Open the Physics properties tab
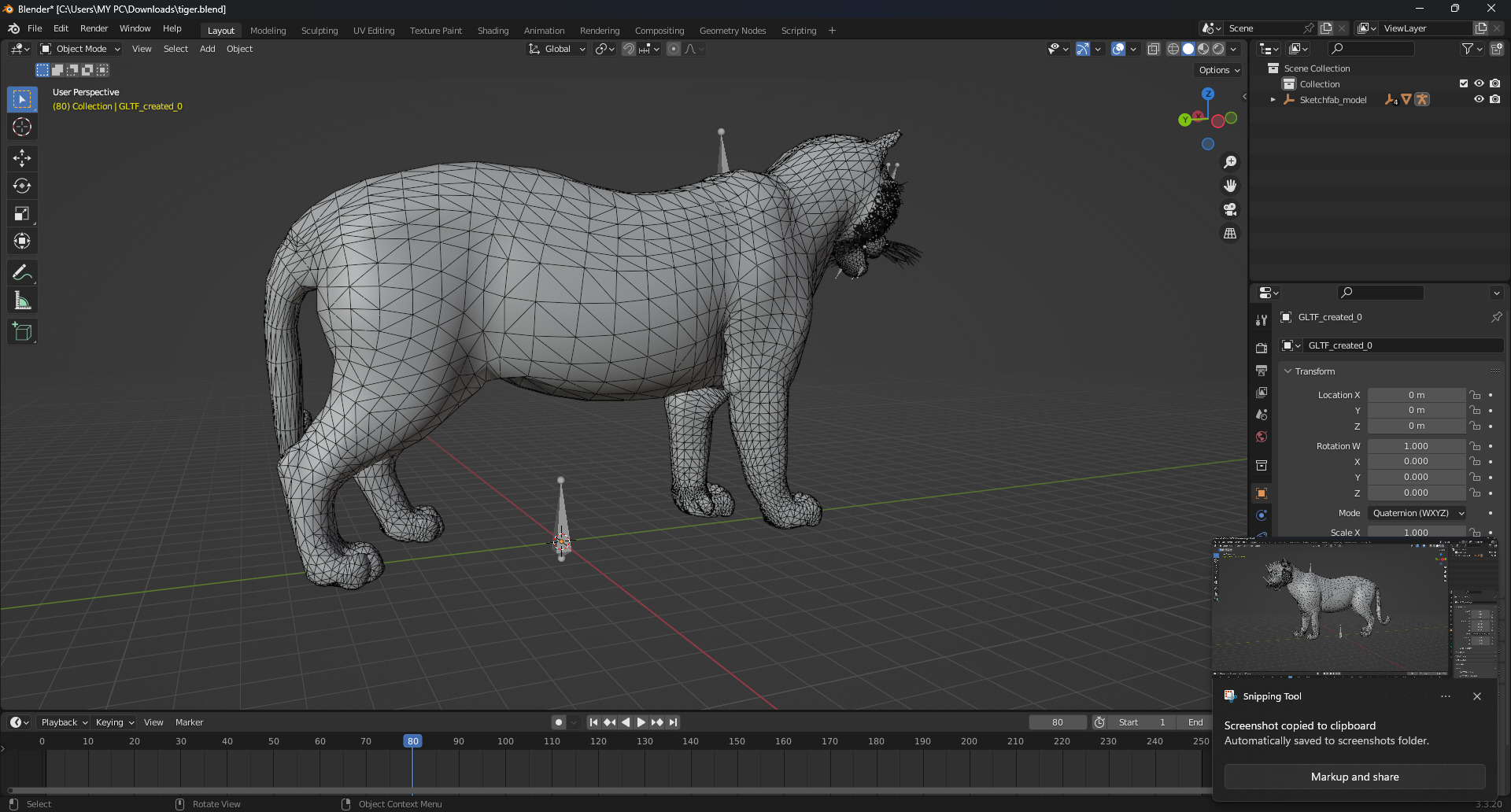 (x=1262, y=515)
